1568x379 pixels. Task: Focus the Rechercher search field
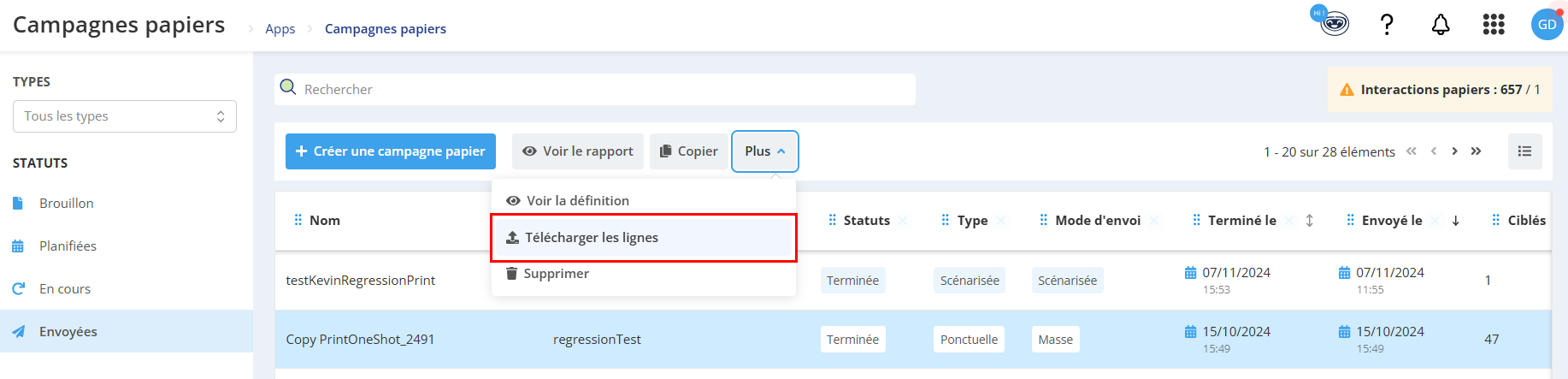[x=595, y=89]
